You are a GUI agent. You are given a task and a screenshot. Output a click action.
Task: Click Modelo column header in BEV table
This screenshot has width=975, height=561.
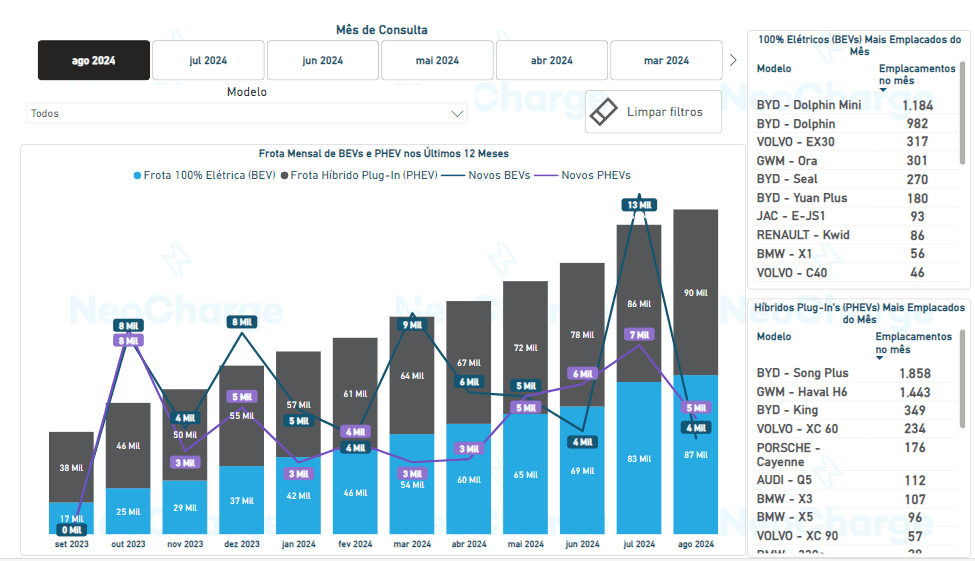coord(774,69)
